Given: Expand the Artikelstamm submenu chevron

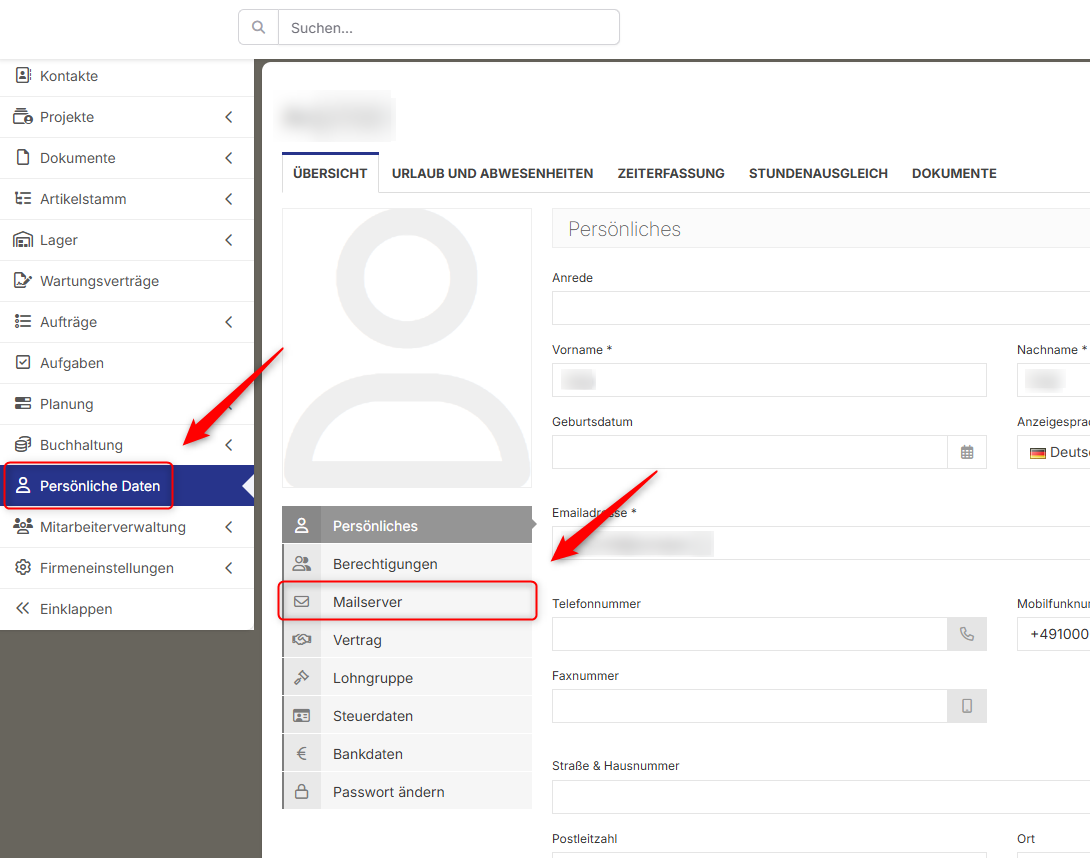Looking at the screenshot, I should point(229,199).
